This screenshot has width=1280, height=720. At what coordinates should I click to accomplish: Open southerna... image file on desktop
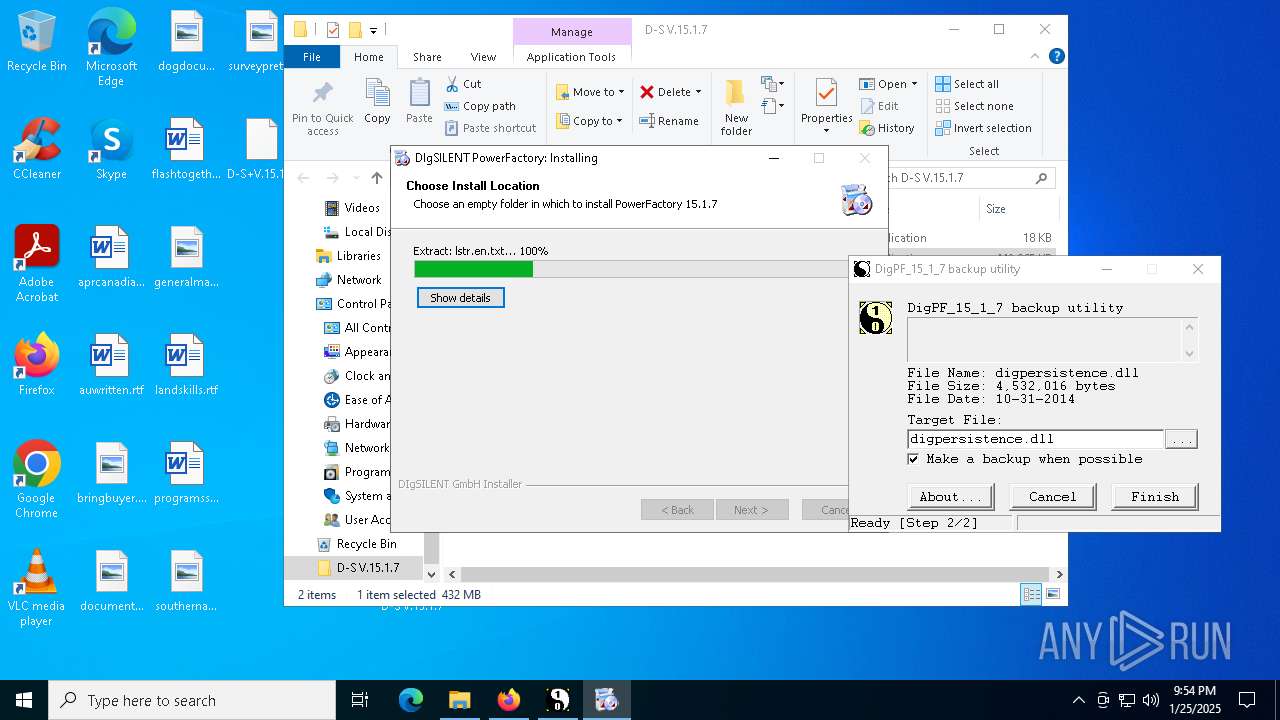[x=186, y=581]
